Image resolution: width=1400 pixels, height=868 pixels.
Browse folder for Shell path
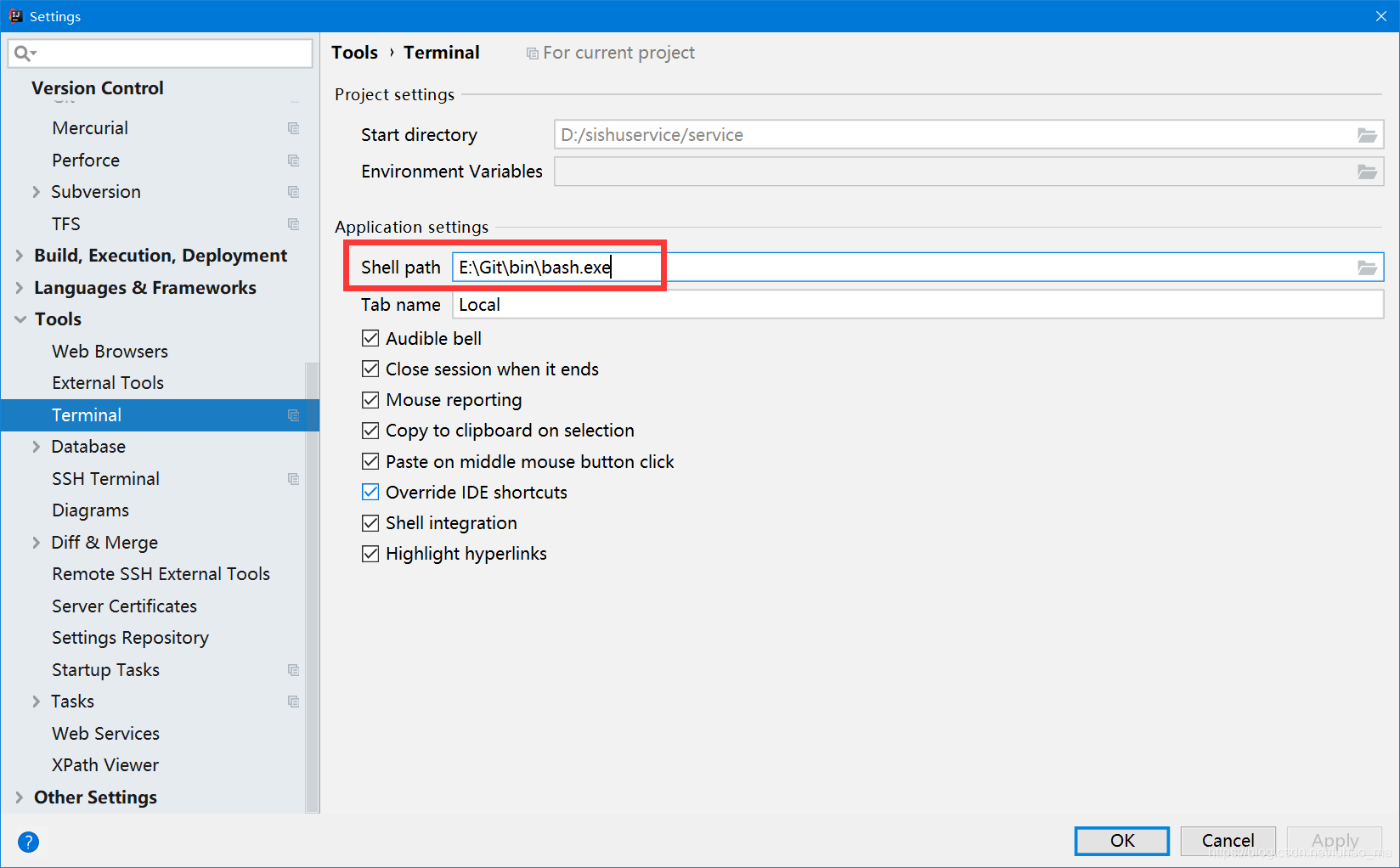pyautogui.click(x=1366, y=268)
